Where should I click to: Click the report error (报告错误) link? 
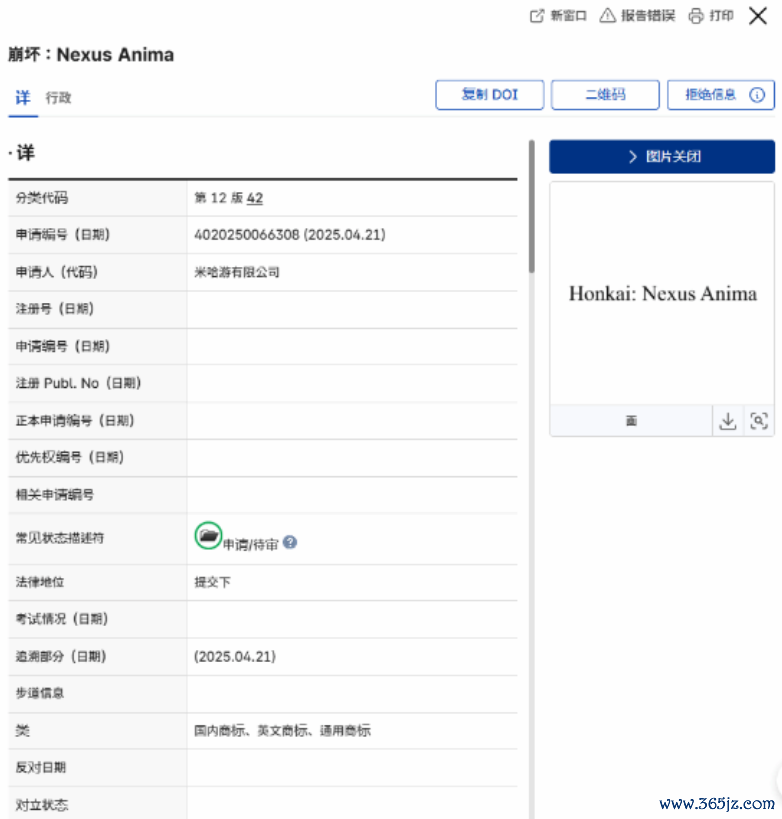[x=637, y=16]
